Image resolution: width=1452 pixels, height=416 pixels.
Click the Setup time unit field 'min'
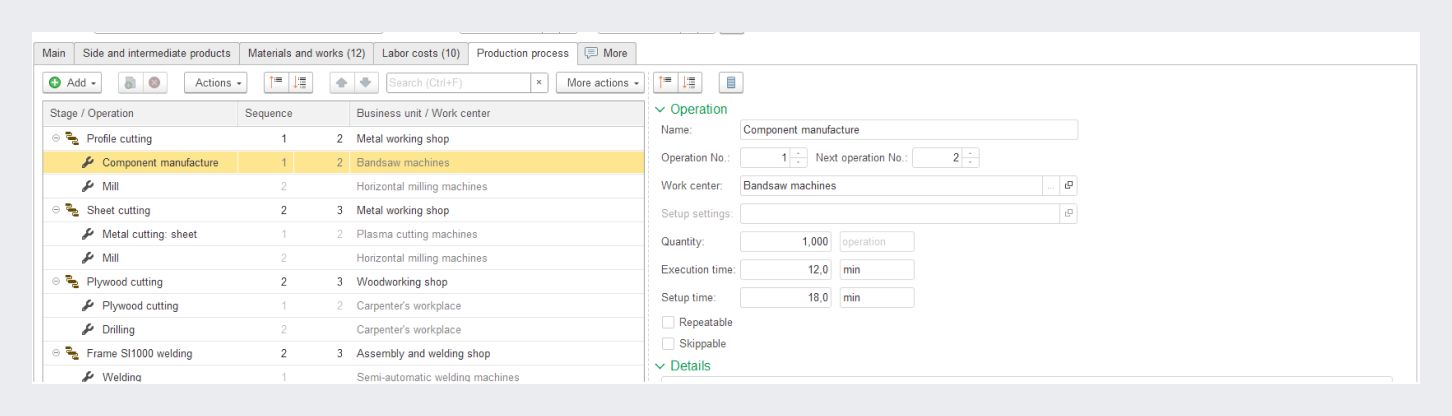[x=877, y=298]
